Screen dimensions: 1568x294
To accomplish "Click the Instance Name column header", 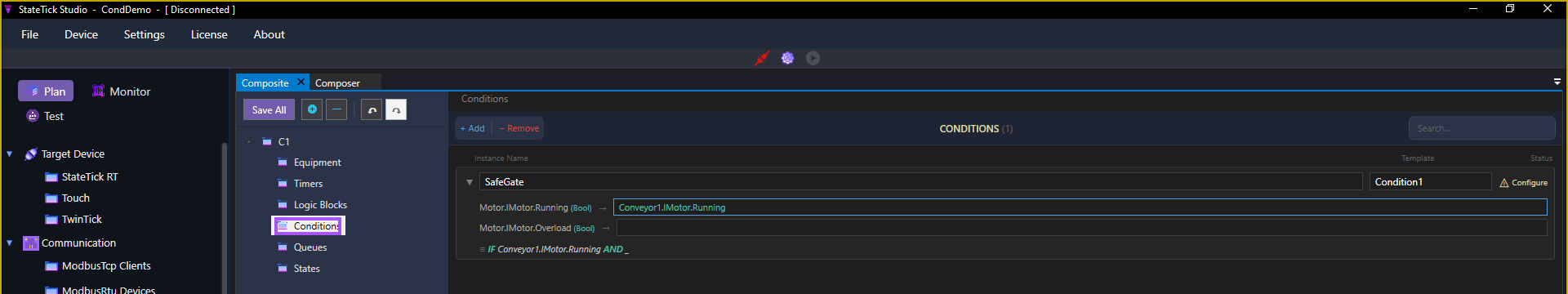I will click(x=501, y=158).
